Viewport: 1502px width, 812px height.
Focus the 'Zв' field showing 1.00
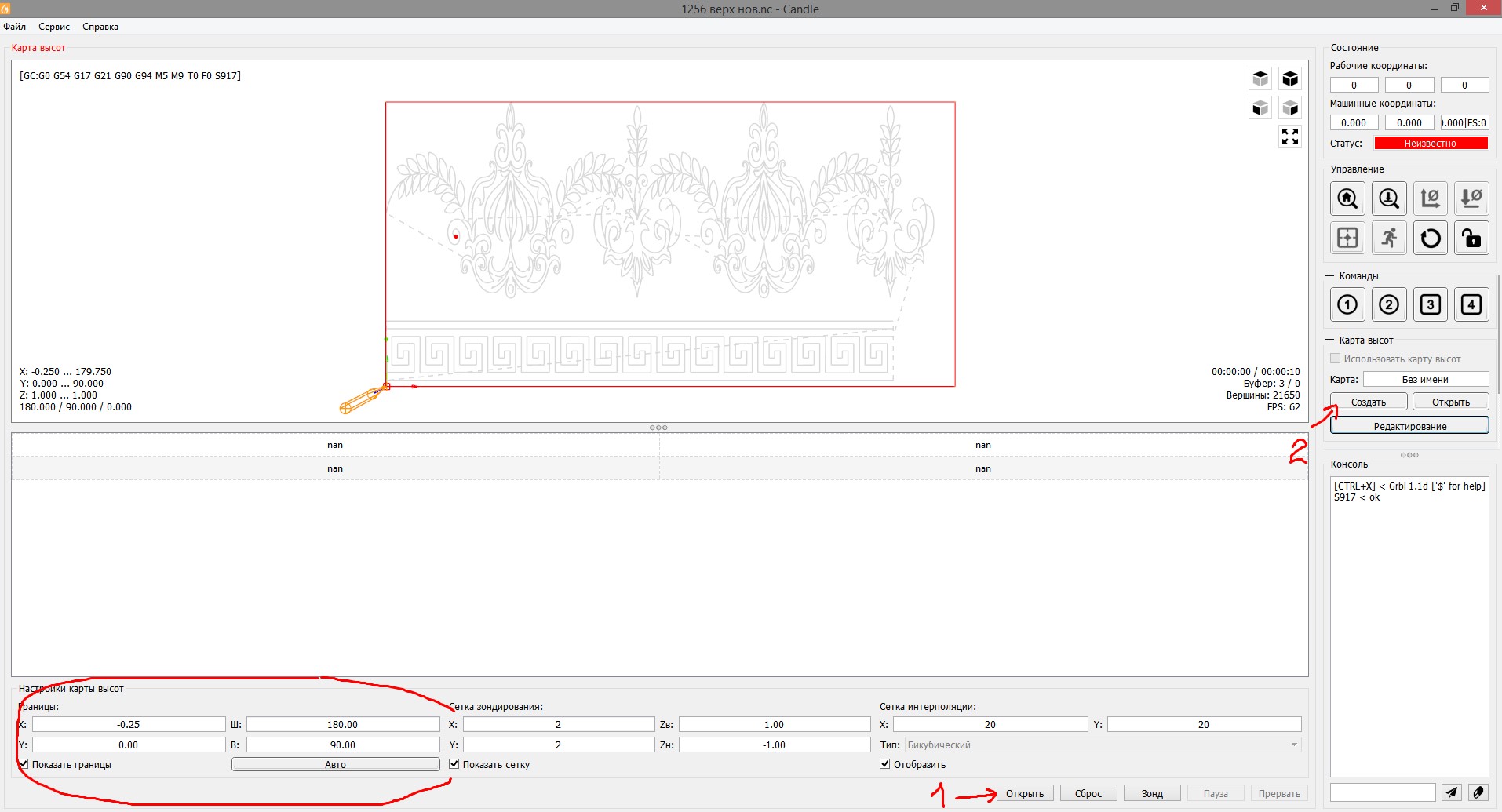(775, 724)
